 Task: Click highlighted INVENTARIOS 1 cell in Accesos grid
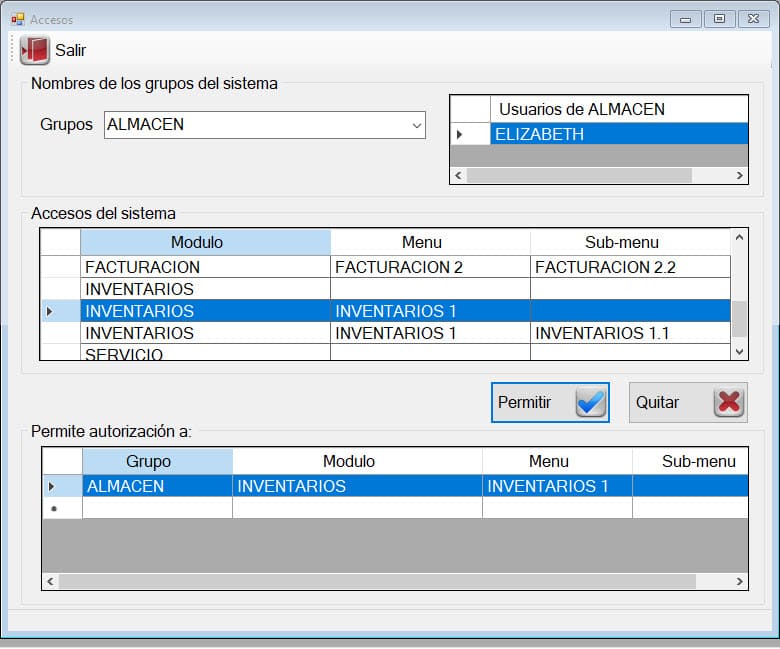click(430, 311)
